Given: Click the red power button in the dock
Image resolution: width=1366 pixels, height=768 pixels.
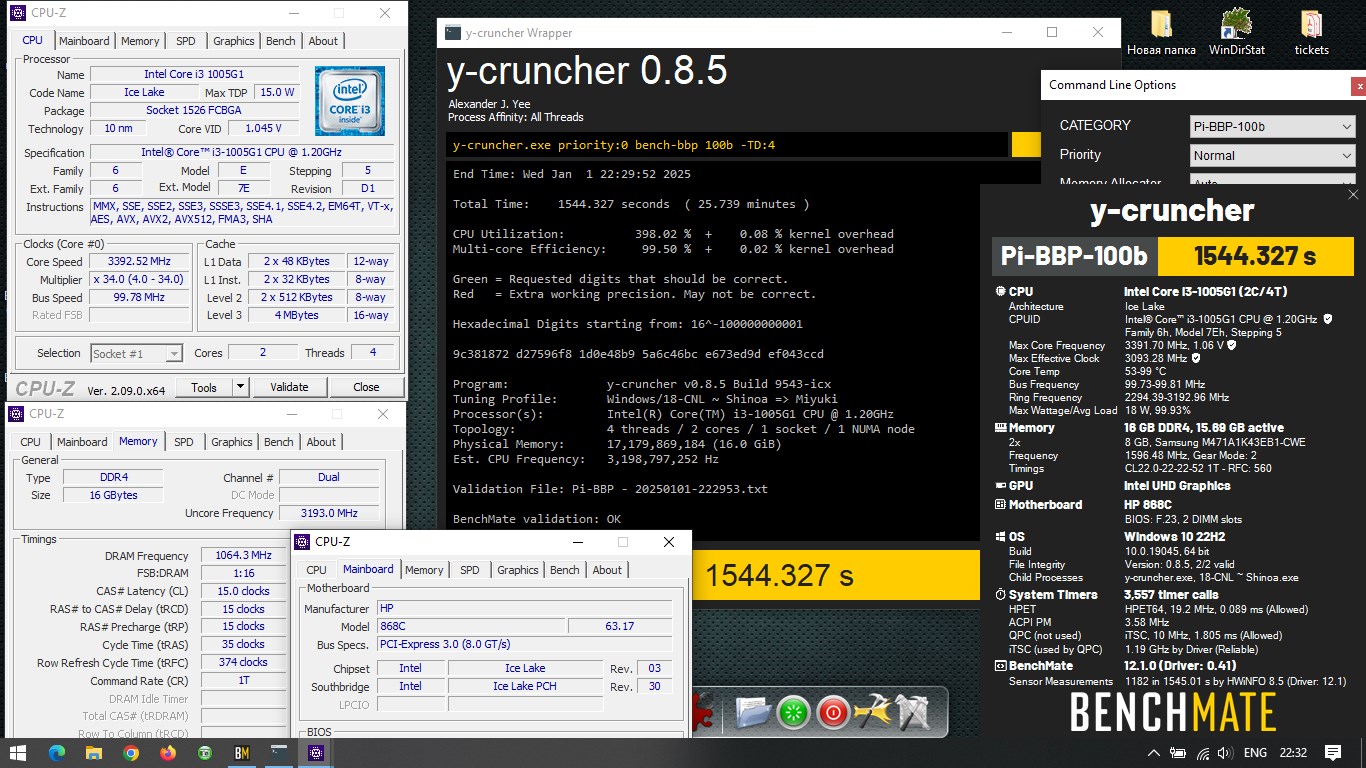Looking at the screenshot, I should click(832, 712).
